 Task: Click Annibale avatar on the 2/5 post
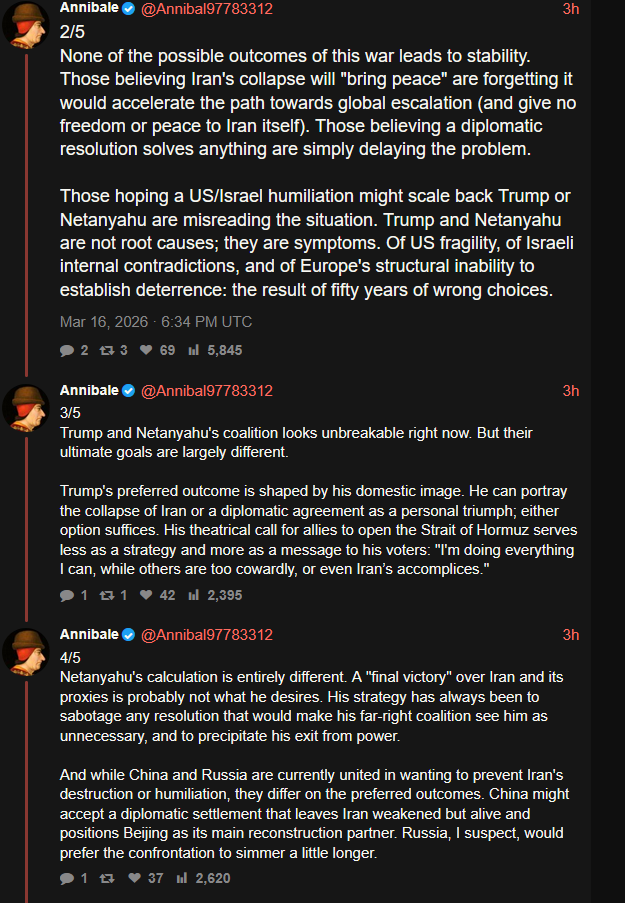coord(25,24)
